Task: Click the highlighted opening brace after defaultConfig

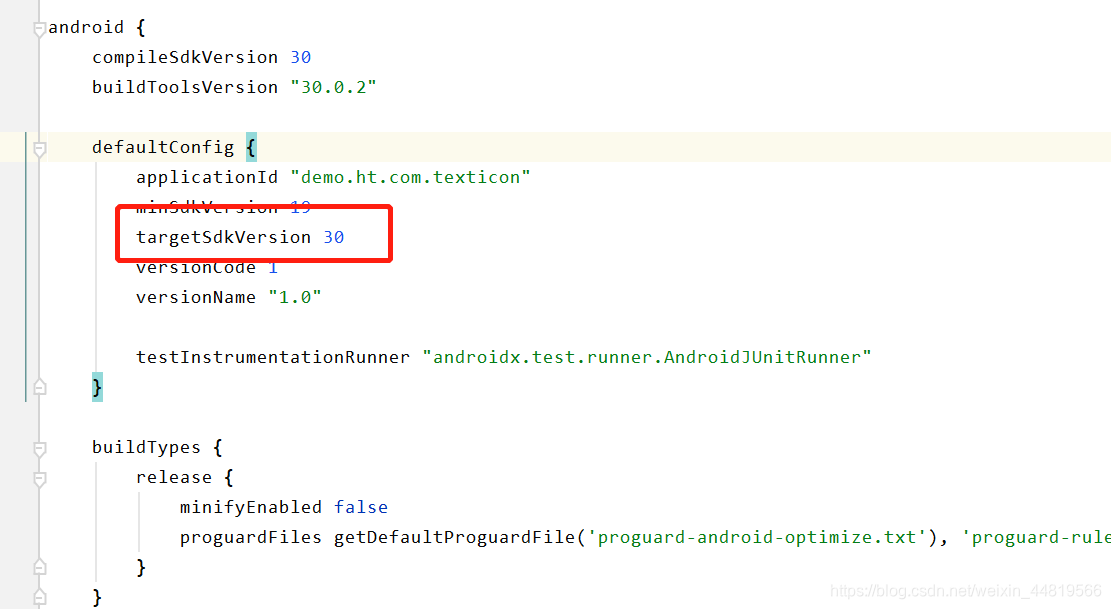Action: point(251,147)
